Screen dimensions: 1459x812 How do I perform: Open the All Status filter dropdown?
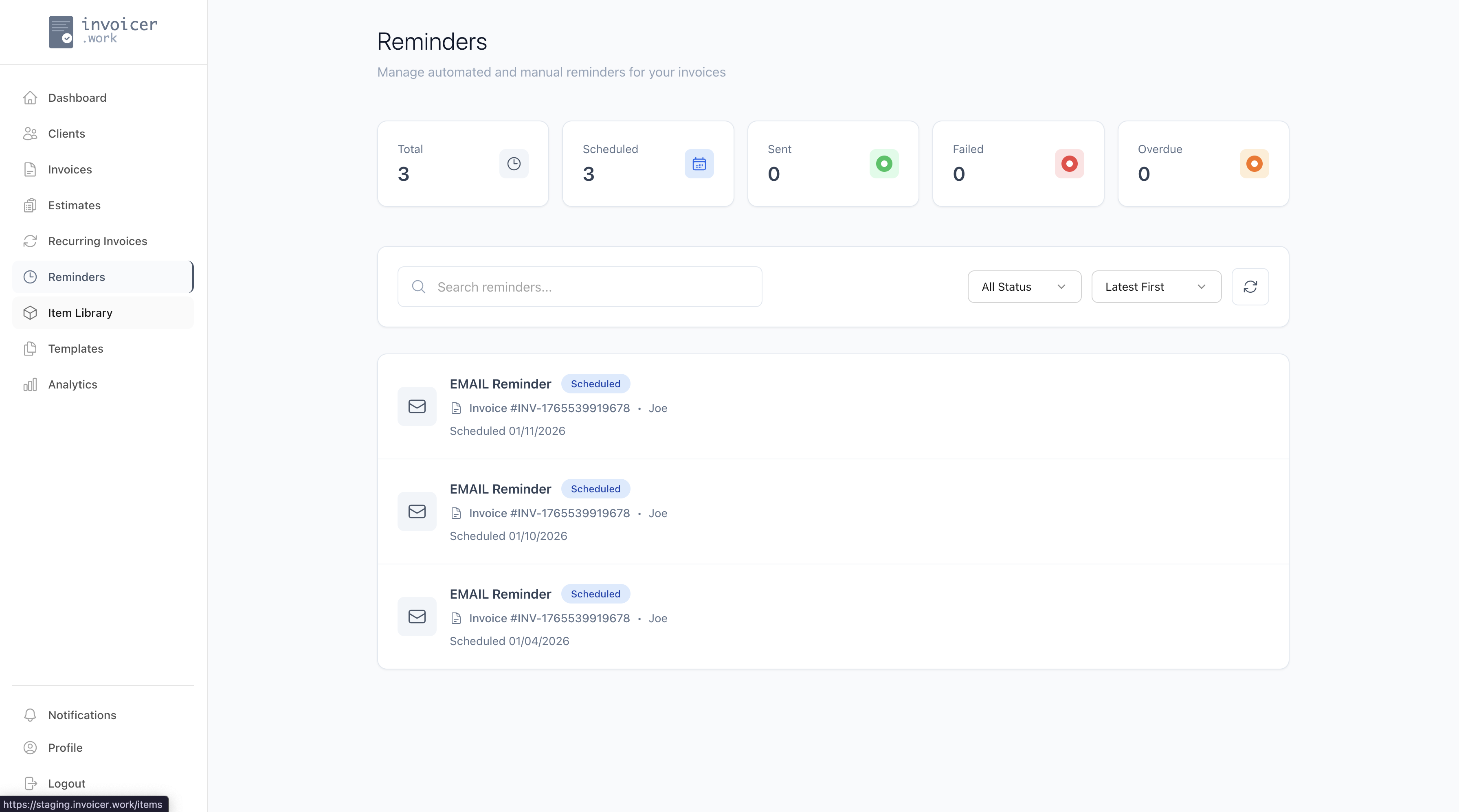1024,287
